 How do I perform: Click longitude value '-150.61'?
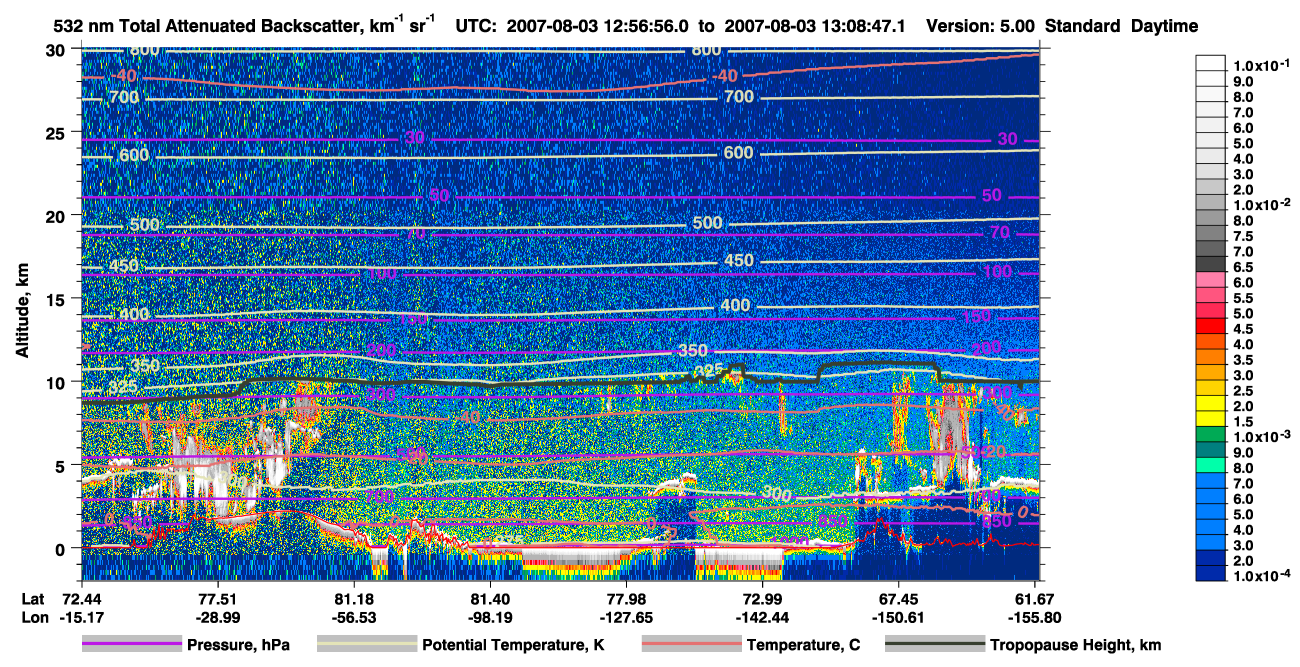pos(898,618)
